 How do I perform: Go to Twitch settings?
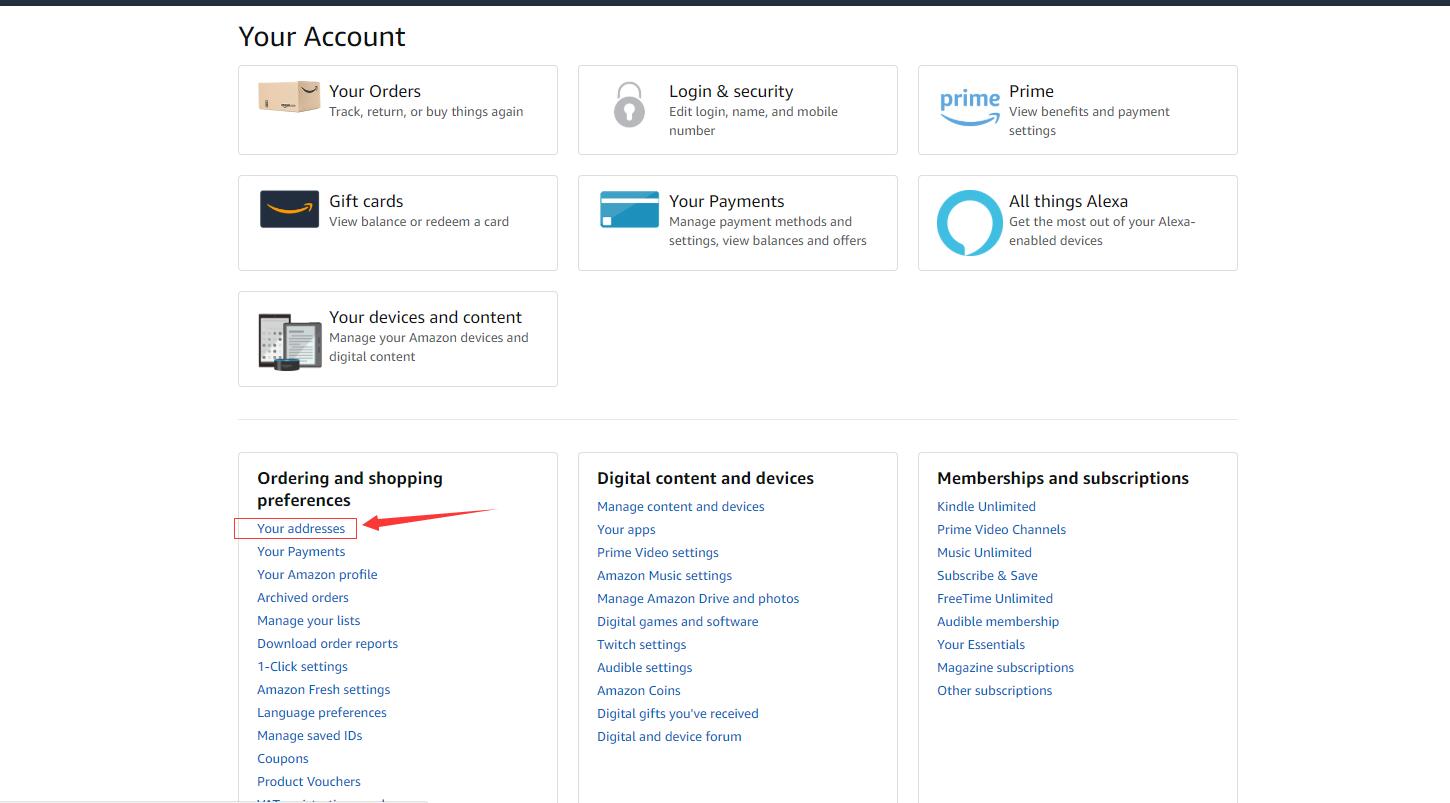tap(641, 644)
